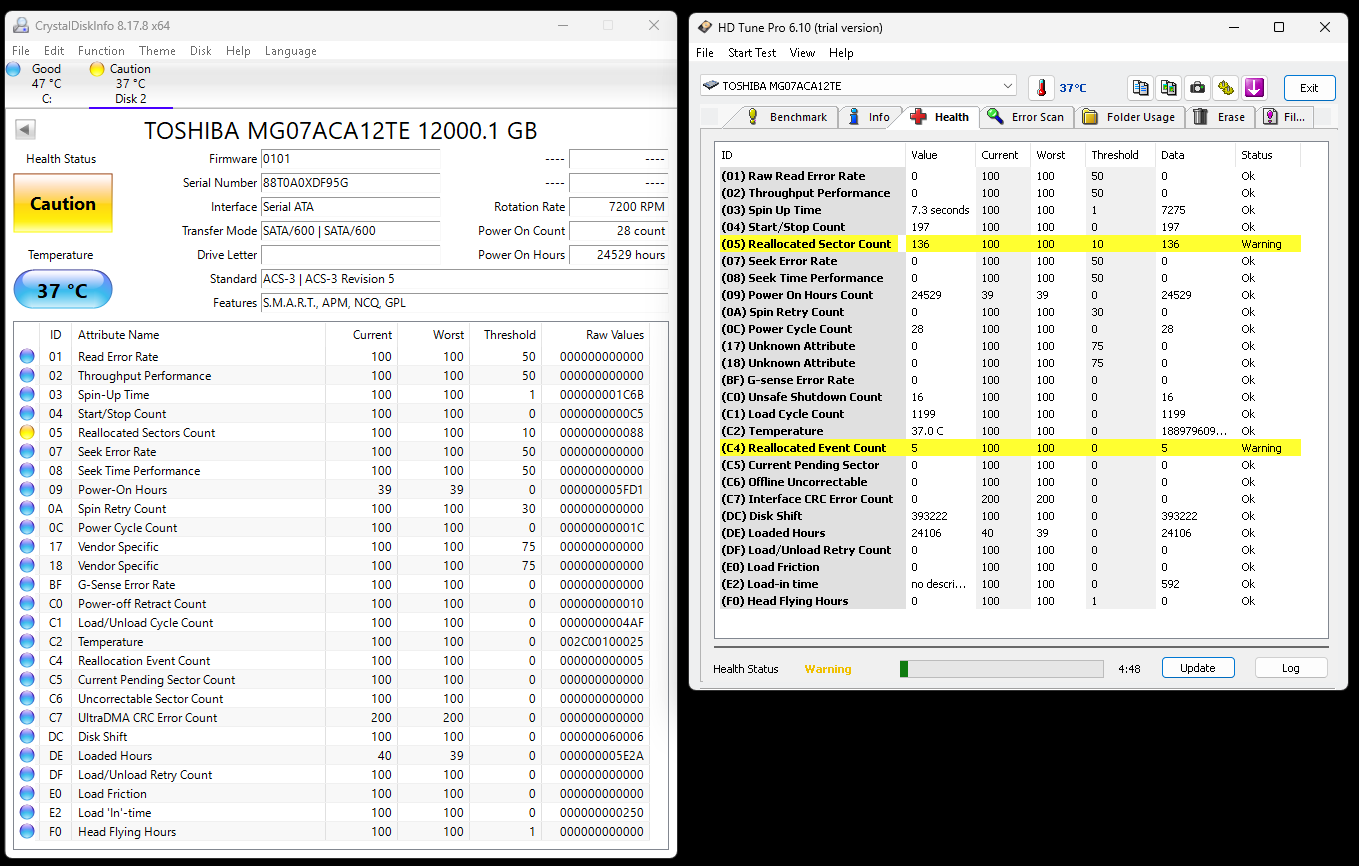The image size is (1359, 866).
Task: Select the (05) Reallocated Sector Count row
Action: pos(1010,244)
